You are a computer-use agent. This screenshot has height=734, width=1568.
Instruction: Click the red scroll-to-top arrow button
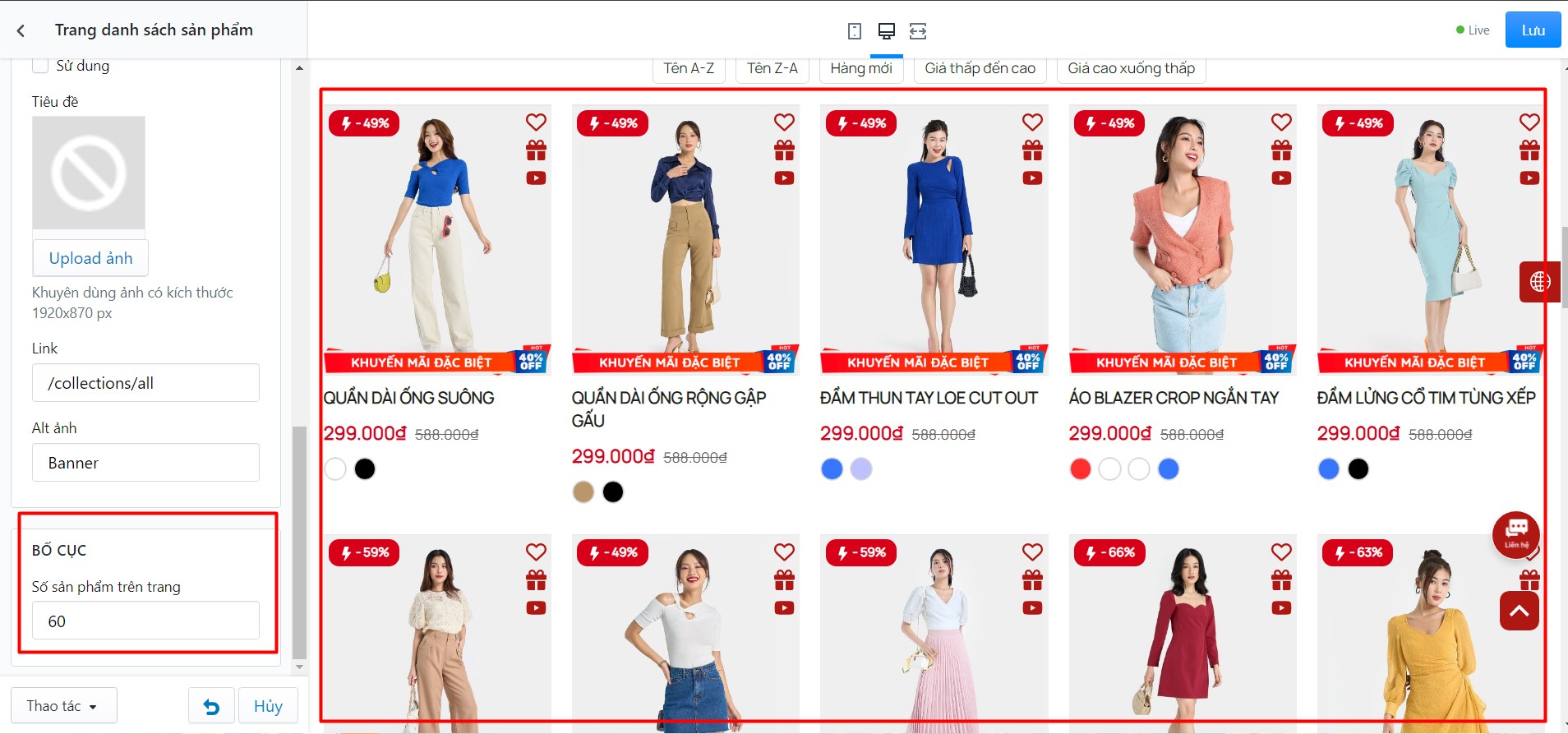pos(1519,611)
